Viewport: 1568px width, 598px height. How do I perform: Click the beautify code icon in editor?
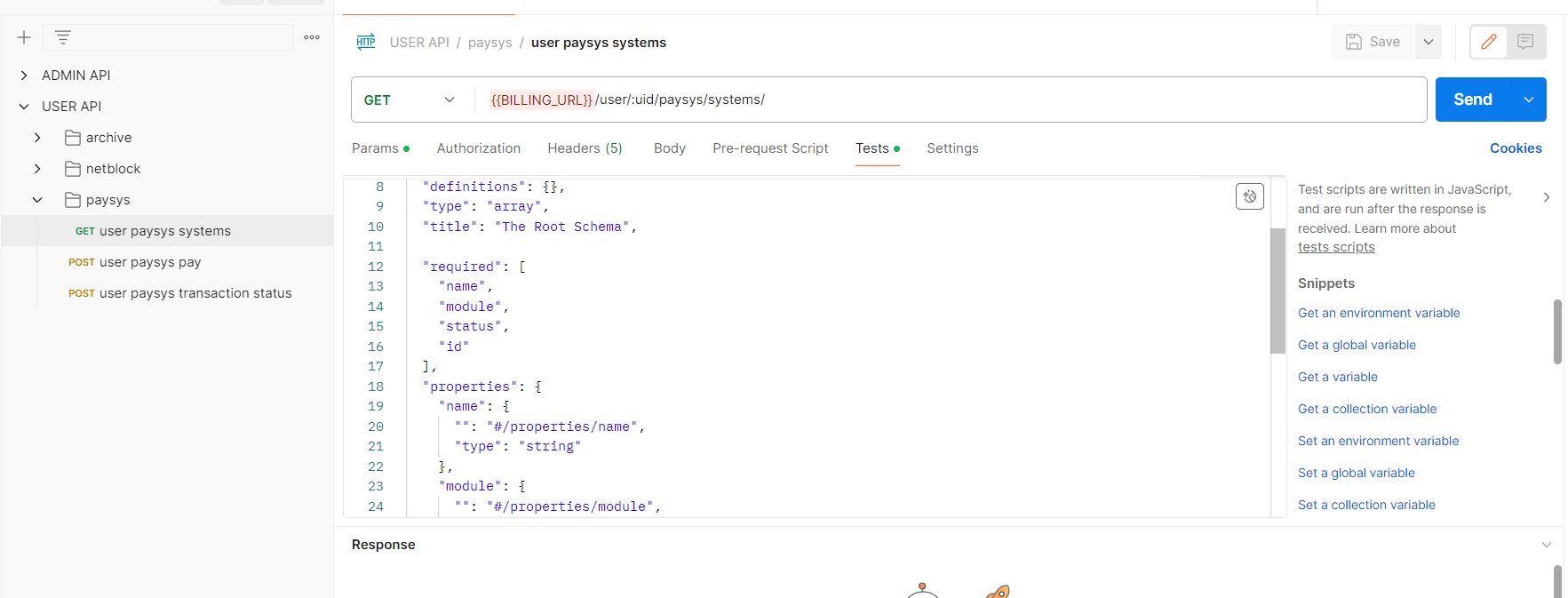1249,196
